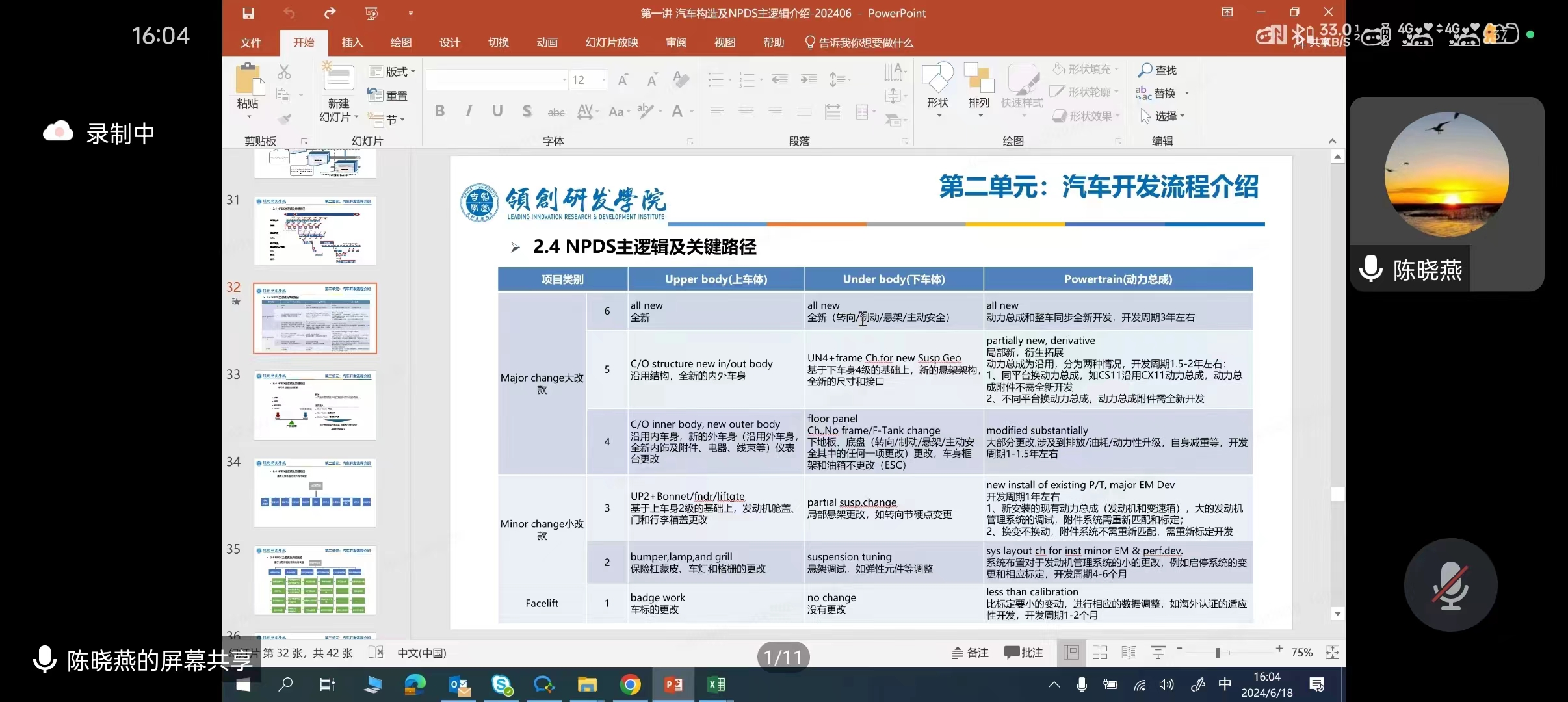Image resolution: width=1568 pixels, height=702 pixels.
Task: Click the line spacing icon
Action: 836,80
